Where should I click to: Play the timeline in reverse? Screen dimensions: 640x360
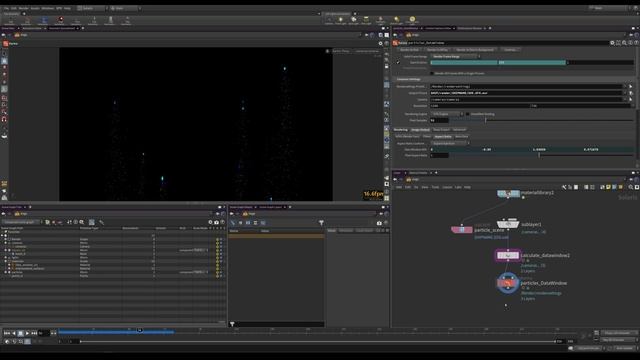13,333
